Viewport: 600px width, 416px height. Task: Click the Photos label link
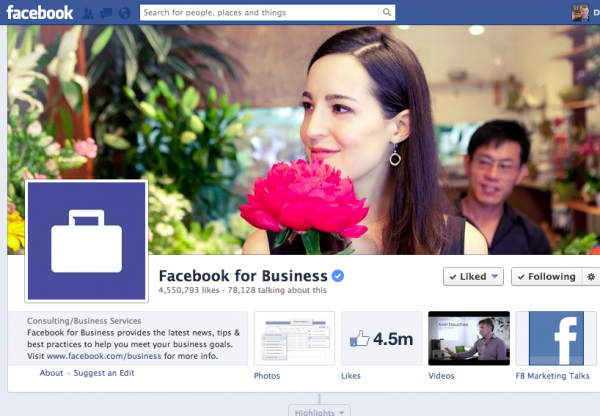(267, 376)
